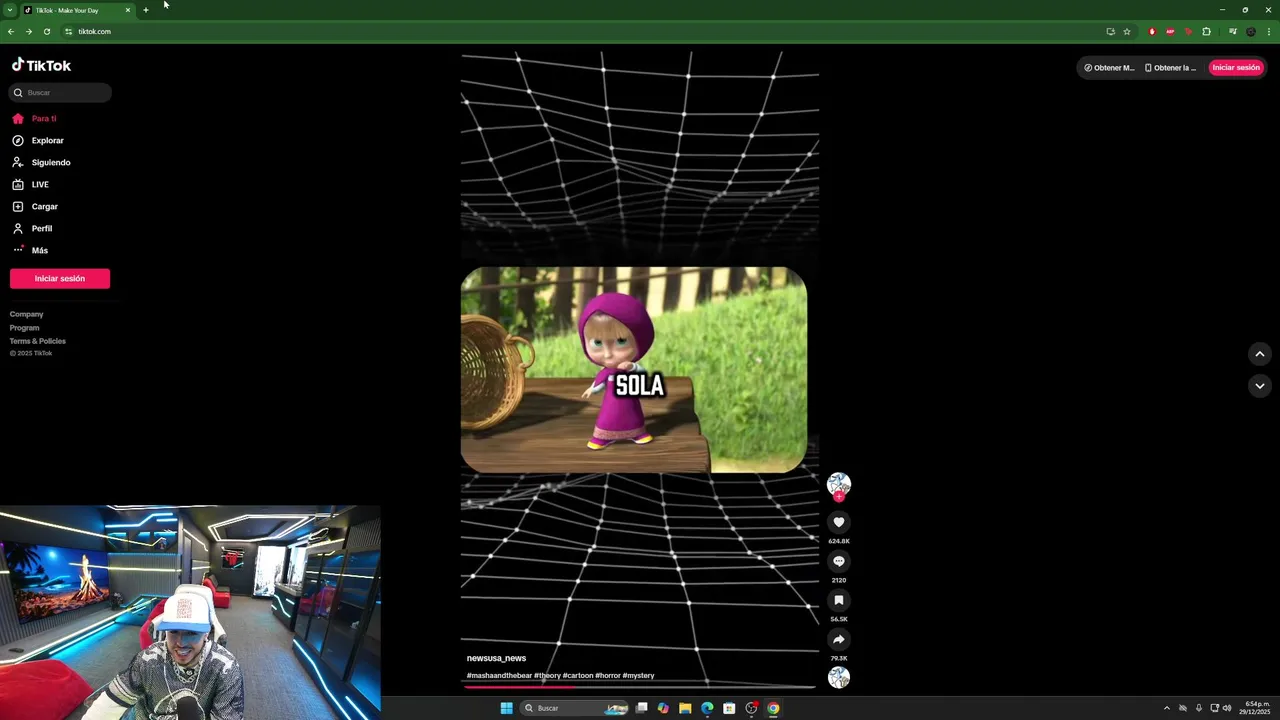Share the video using the arrow icon
Image resolution: width=1280 pixels, height=720 pixels.
(x=839, y=639)
